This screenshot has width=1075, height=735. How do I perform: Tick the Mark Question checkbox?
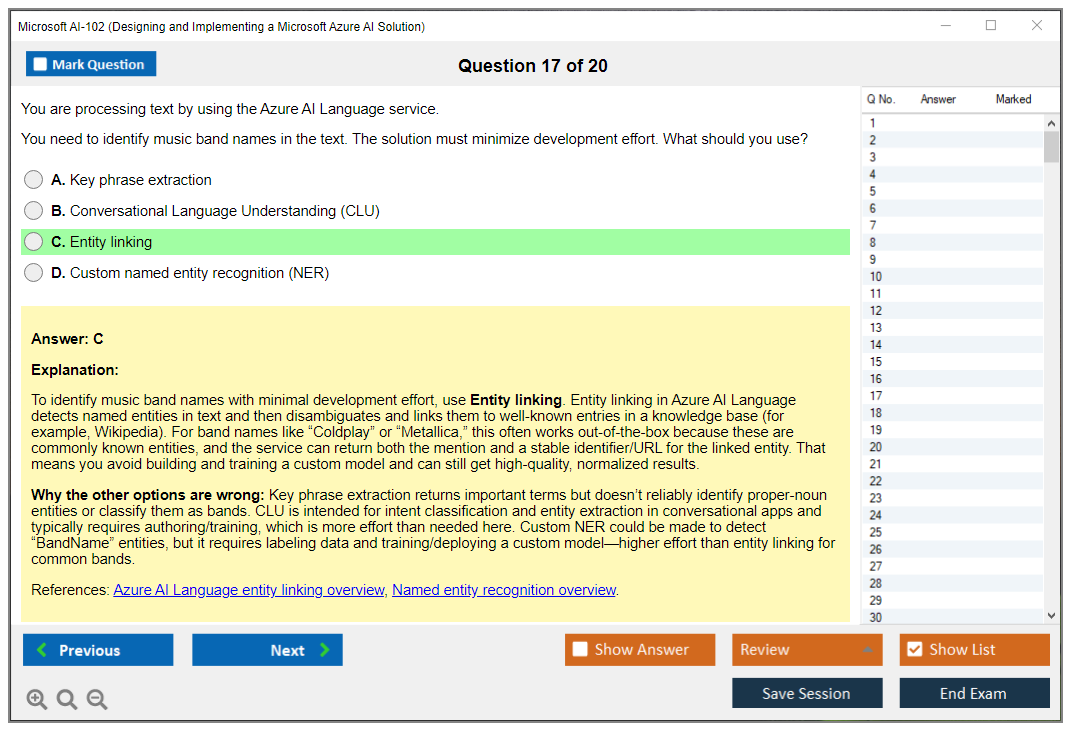41,64
